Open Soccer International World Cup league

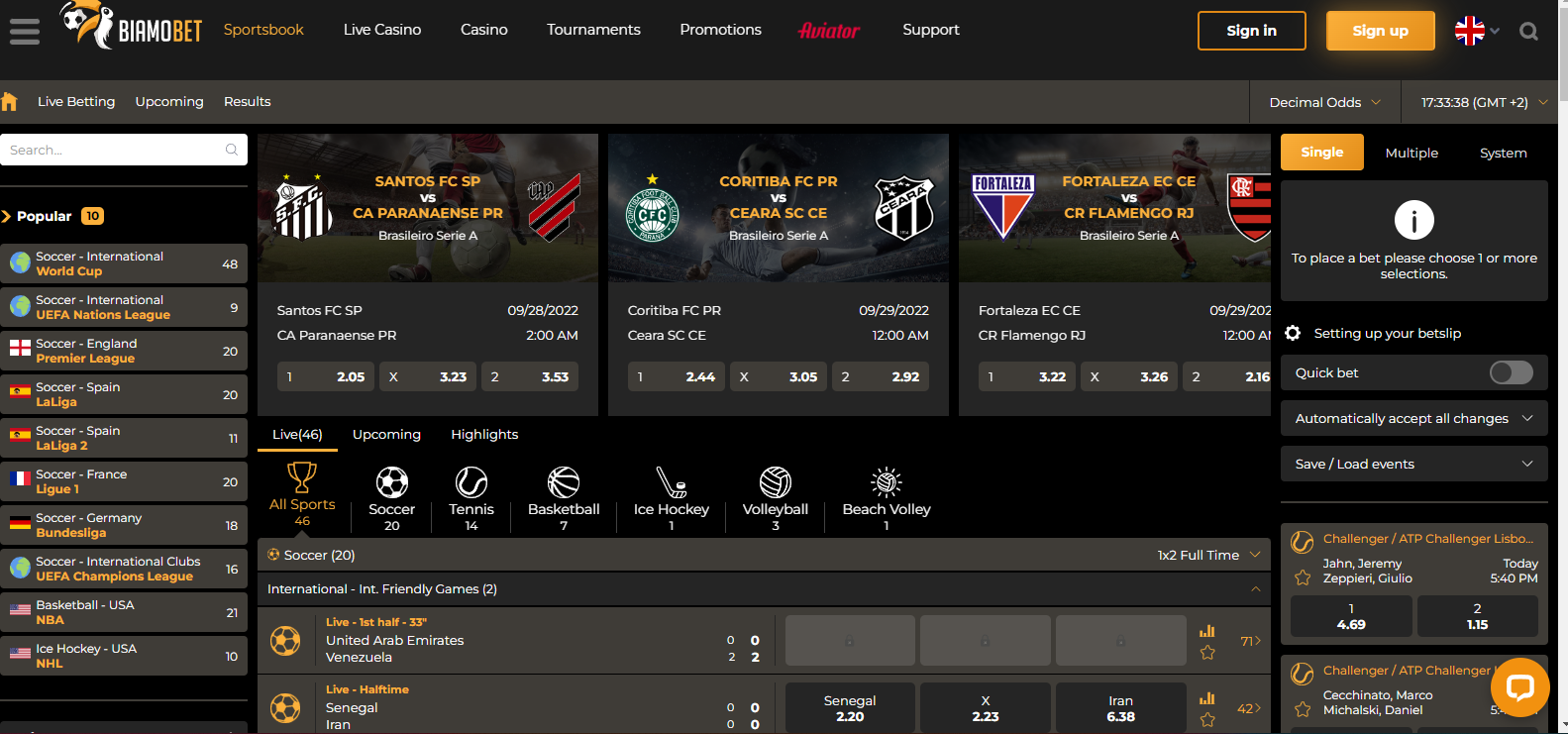pyautogui.click(x=124, y=263)
